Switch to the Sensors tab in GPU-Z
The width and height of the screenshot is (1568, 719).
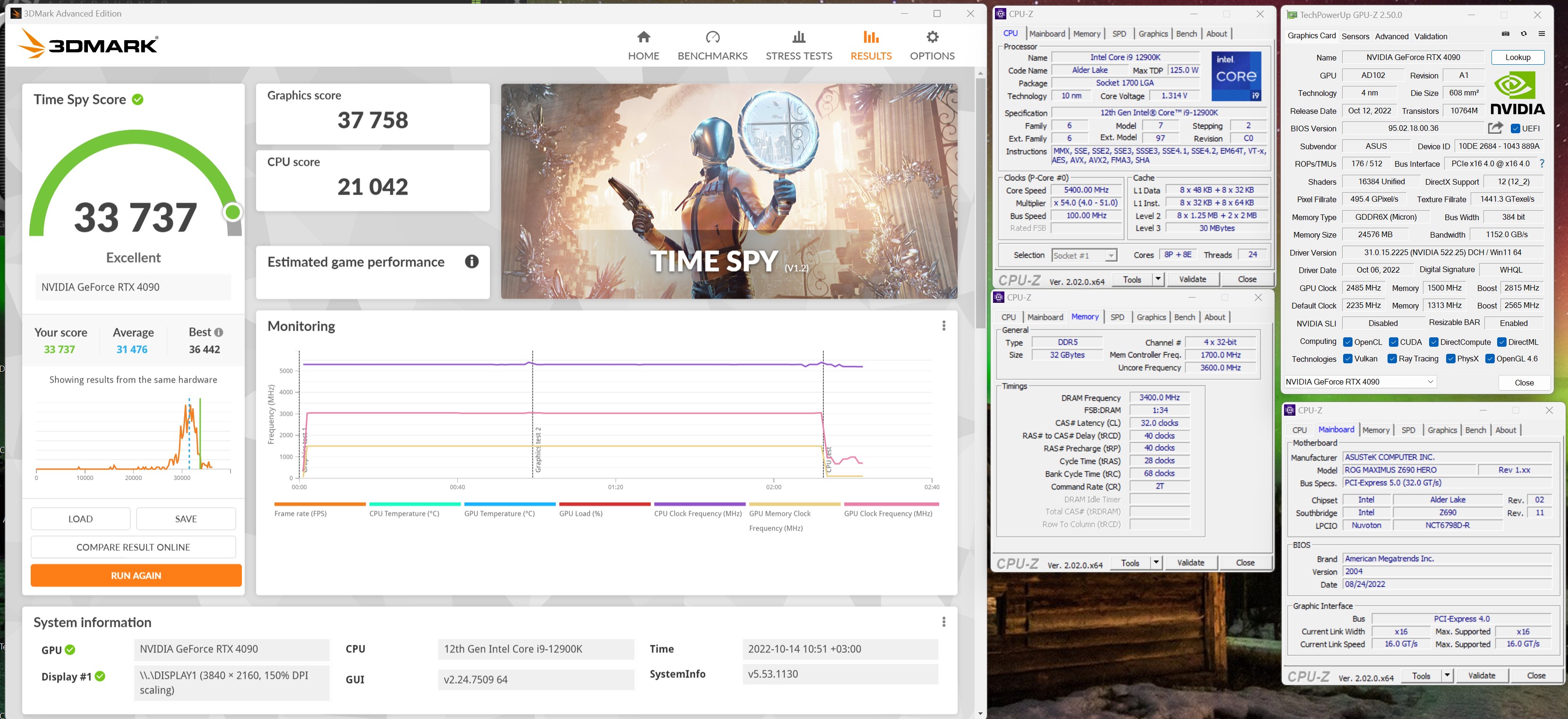coord(1355,36)
